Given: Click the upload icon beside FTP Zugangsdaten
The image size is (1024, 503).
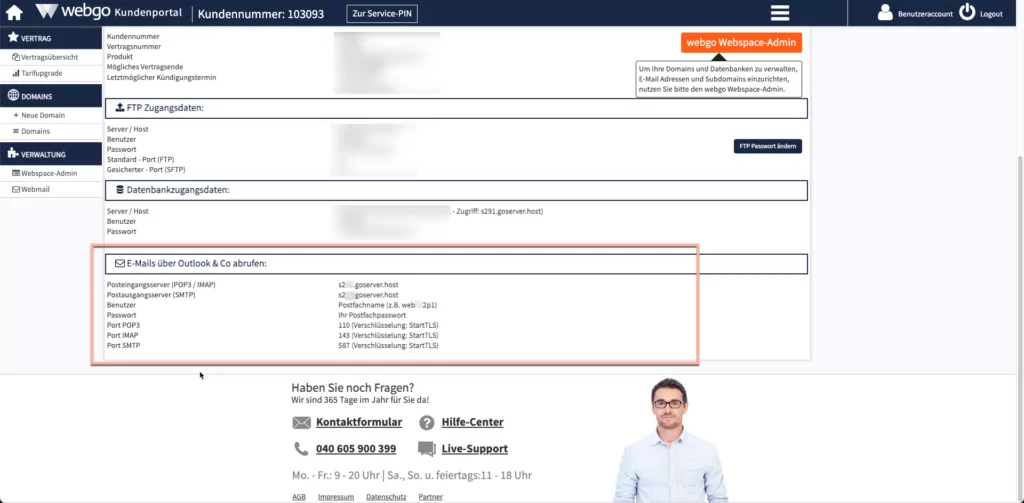Looking at the screenshot, I should [x=120, y=108].
